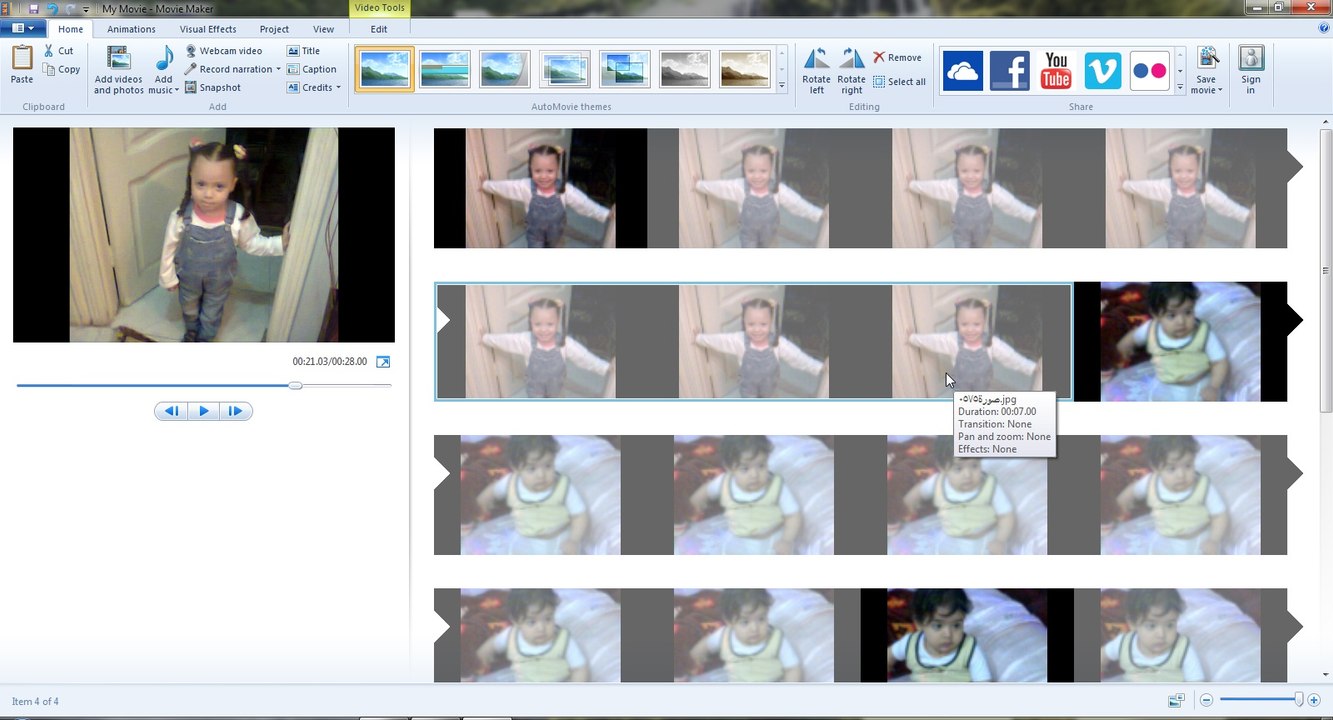Play the movie preview
The width and height of the screenshot is (1333, 720).
tap(204, 411)
